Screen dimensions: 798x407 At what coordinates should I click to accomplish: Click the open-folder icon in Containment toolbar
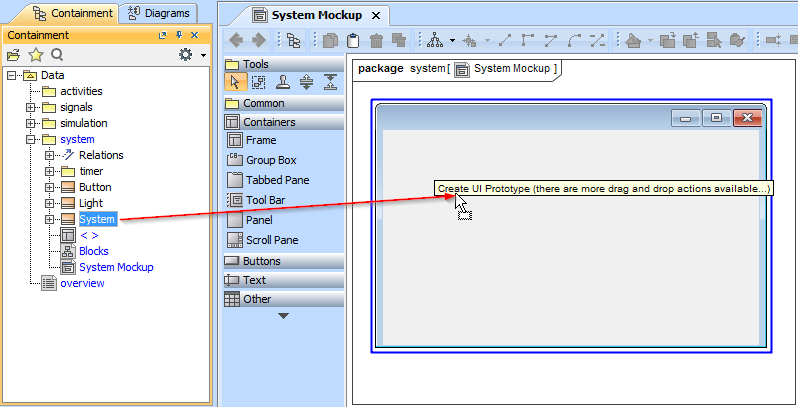coord(13,54)
